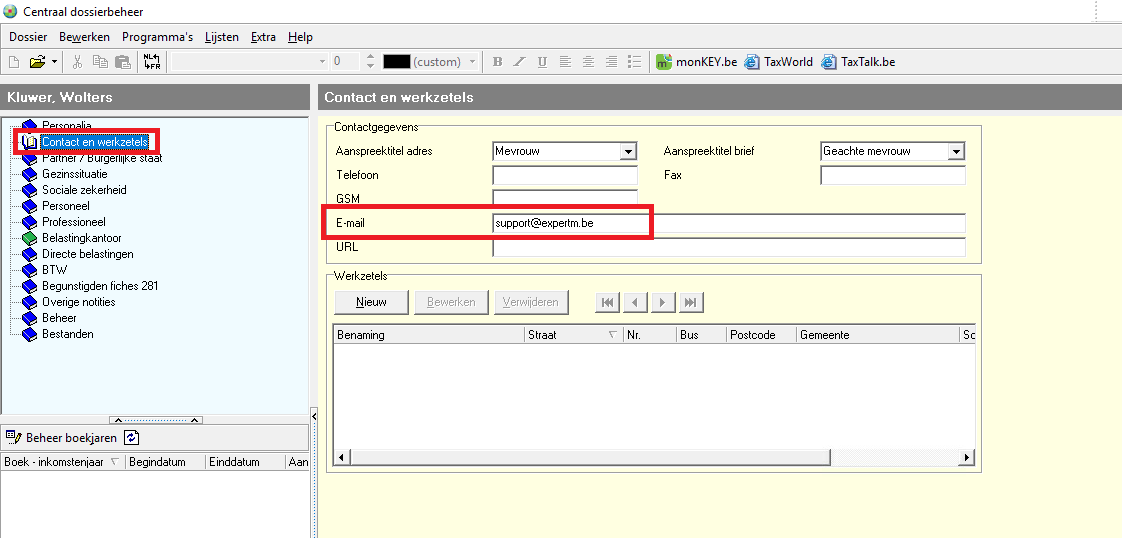Image resolution: width=1122 pixels, height=538 pixels.
Task: Click the Beheer boekjaren button
Action: 62,438
